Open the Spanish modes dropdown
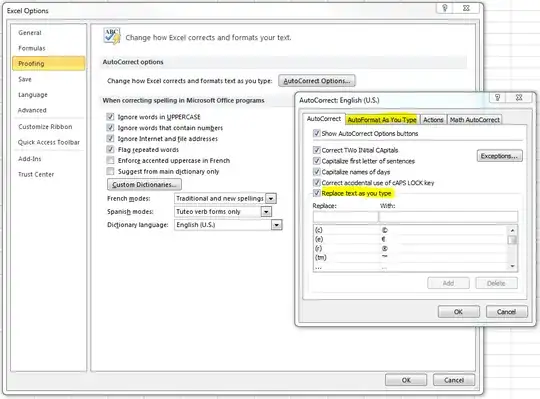Viewport: 540px width, 399px height. coord(266,211)
